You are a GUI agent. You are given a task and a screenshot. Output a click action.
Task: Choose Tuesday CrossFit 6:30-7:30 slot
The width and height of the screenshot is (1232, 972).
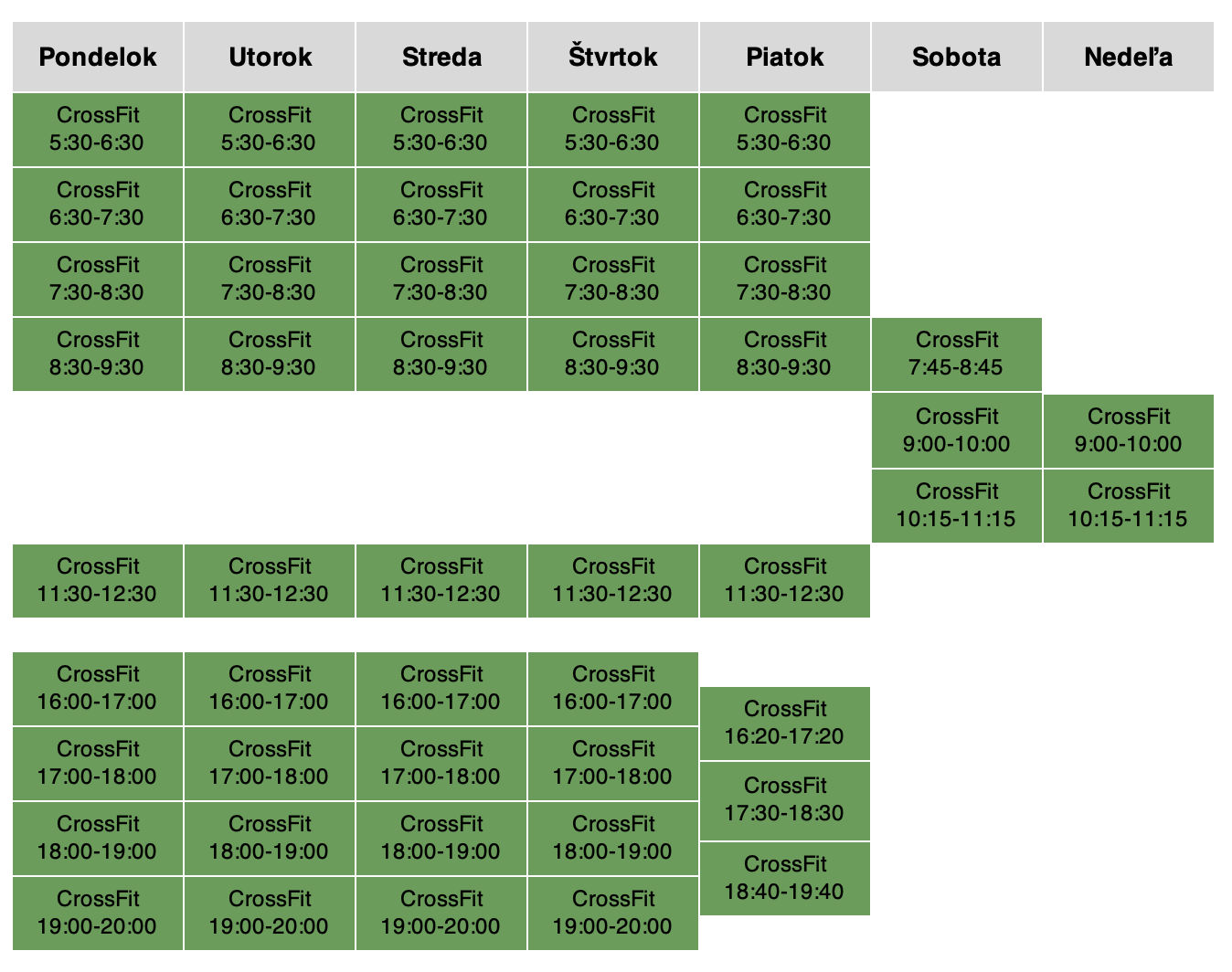[270, 205]
